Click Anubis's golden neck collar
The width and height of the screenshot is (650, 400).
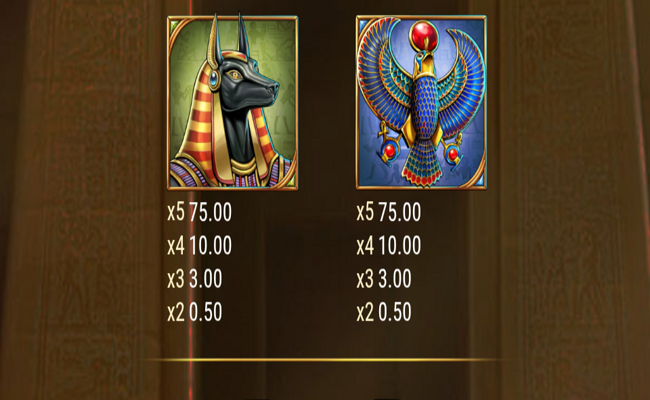pyautogui.click(x=244, y=167)
